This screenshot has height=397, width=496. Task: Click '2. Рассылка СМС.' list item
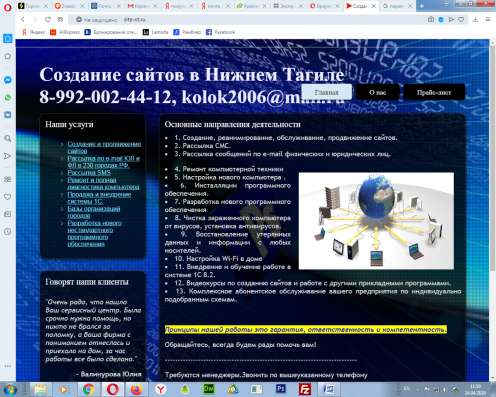pos(202,146)
